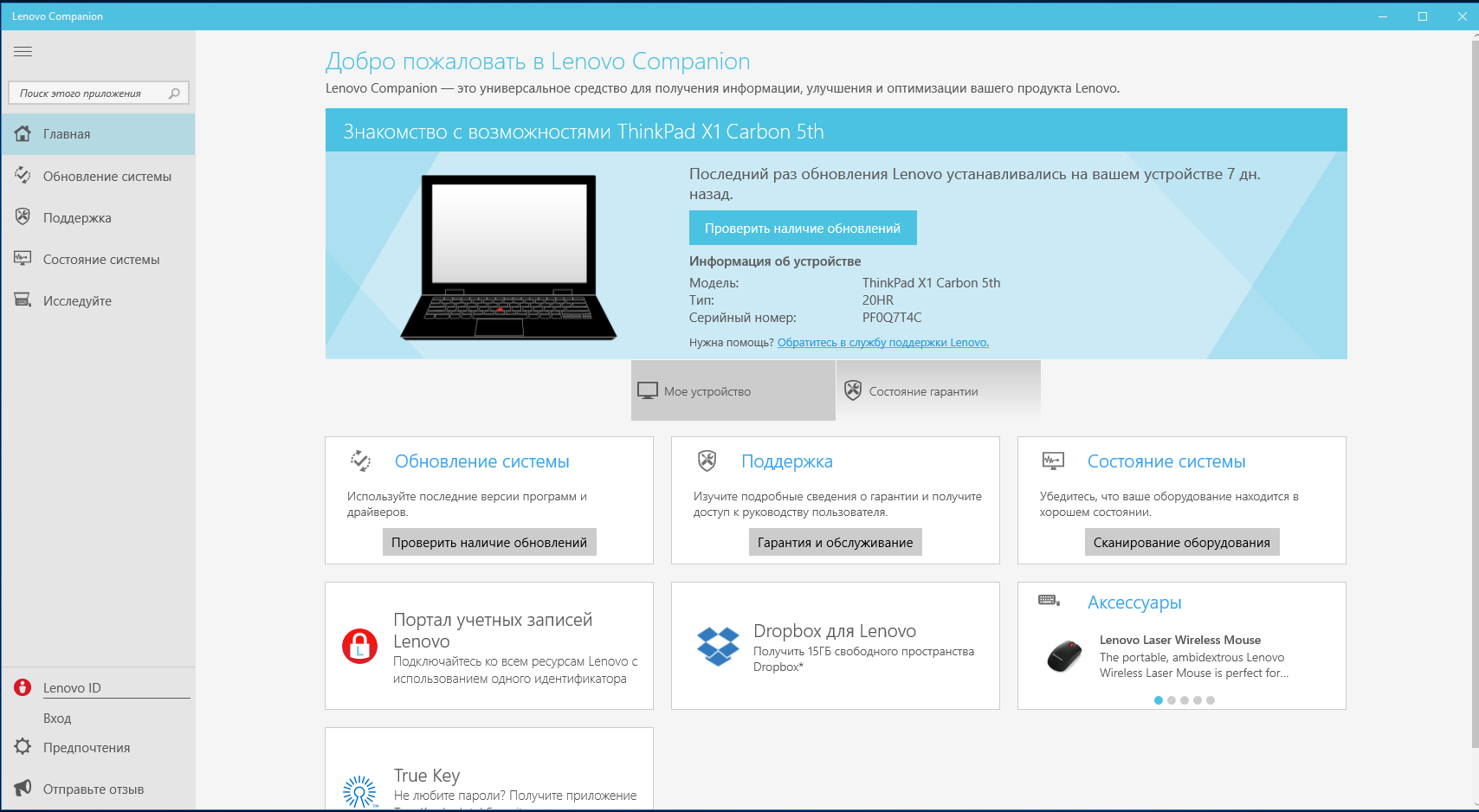Click the Состояние системы card monitor icon
Viewport: 1479px width, 812px height.
click(1053, 461)
